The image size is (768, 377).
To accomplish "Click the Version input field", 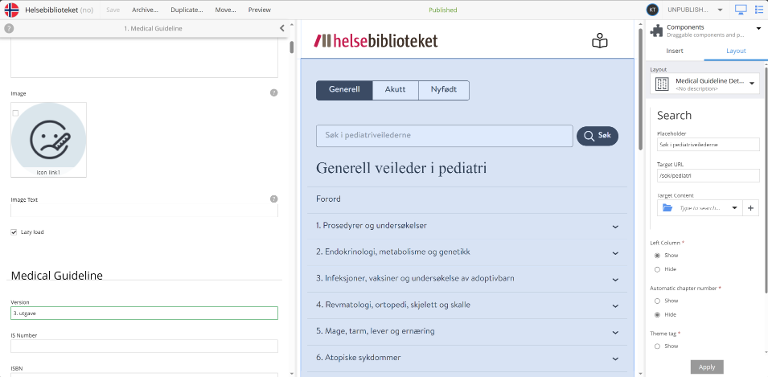I will (144, 313).
